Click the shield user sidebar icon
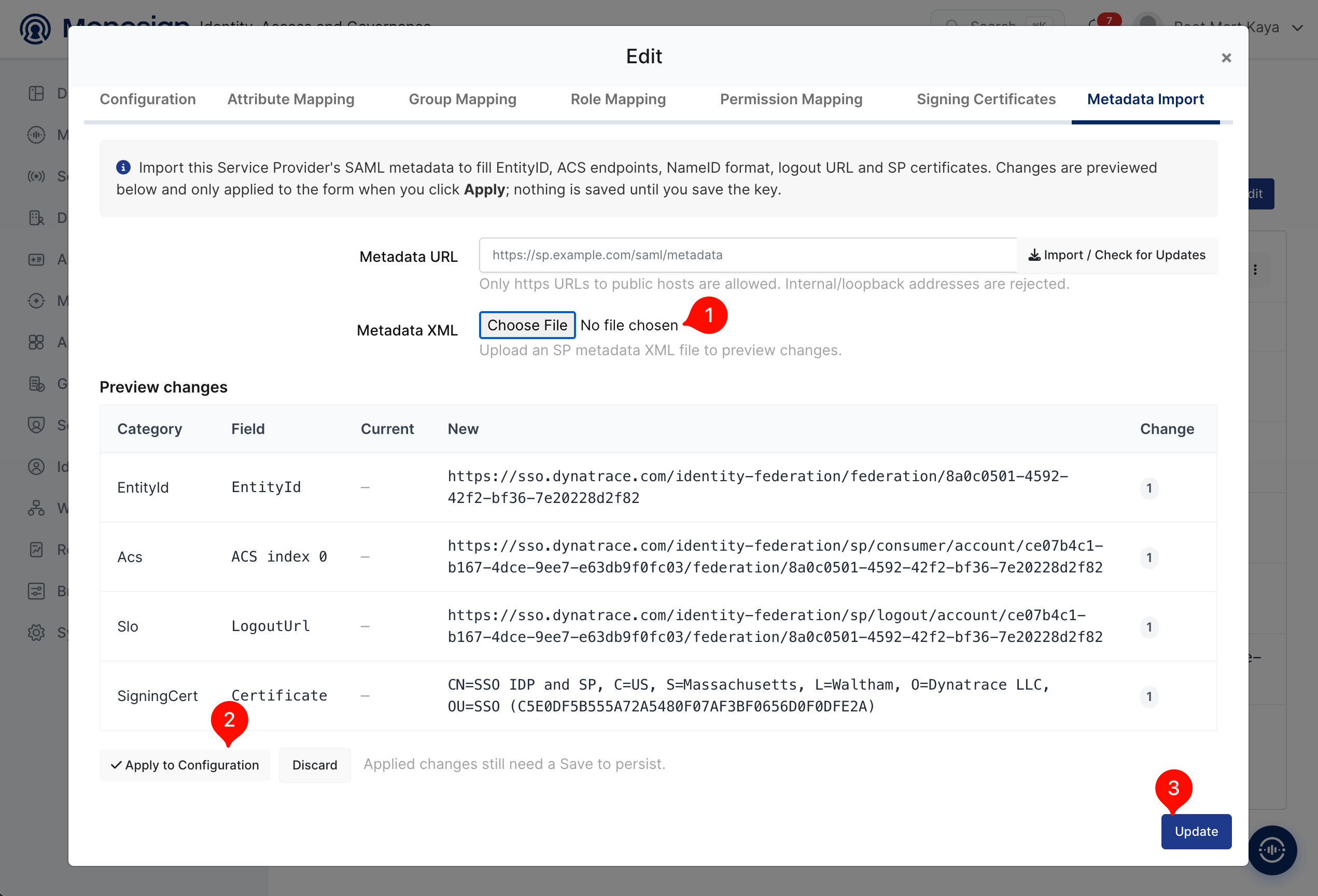This screenshot has height=896, width=1318. pyautogui.click(x=36, y=425)
